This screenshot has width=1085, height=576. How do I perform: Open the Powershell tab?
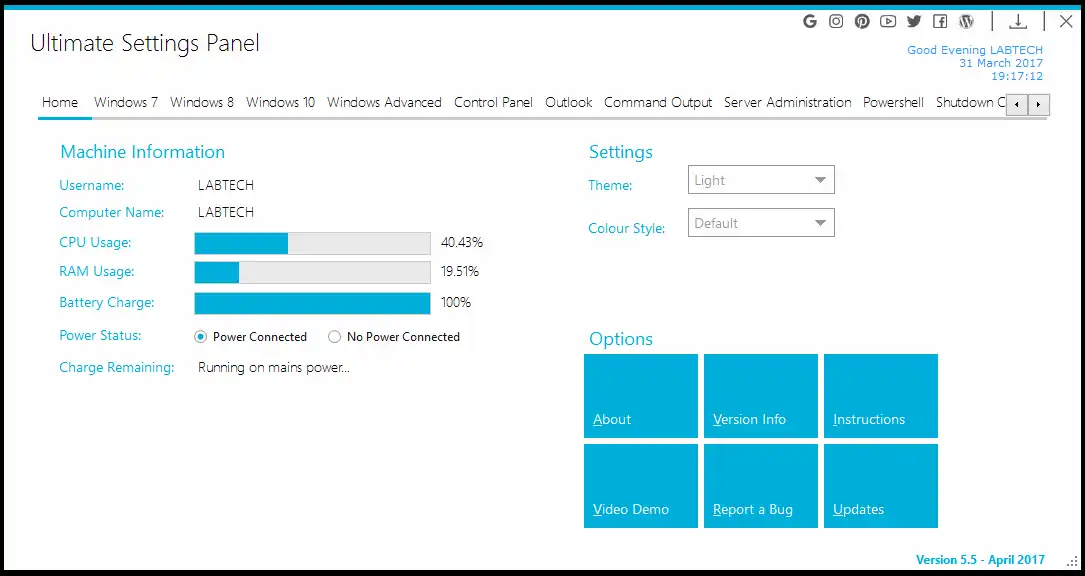(893, 102)
